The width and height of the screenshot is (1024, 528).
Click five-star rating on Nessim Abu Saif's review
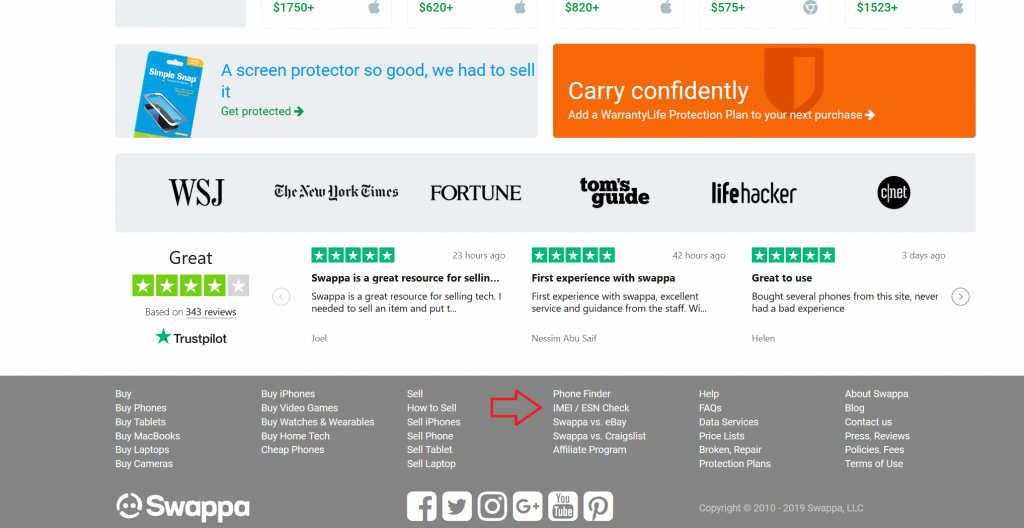[573, 255]
